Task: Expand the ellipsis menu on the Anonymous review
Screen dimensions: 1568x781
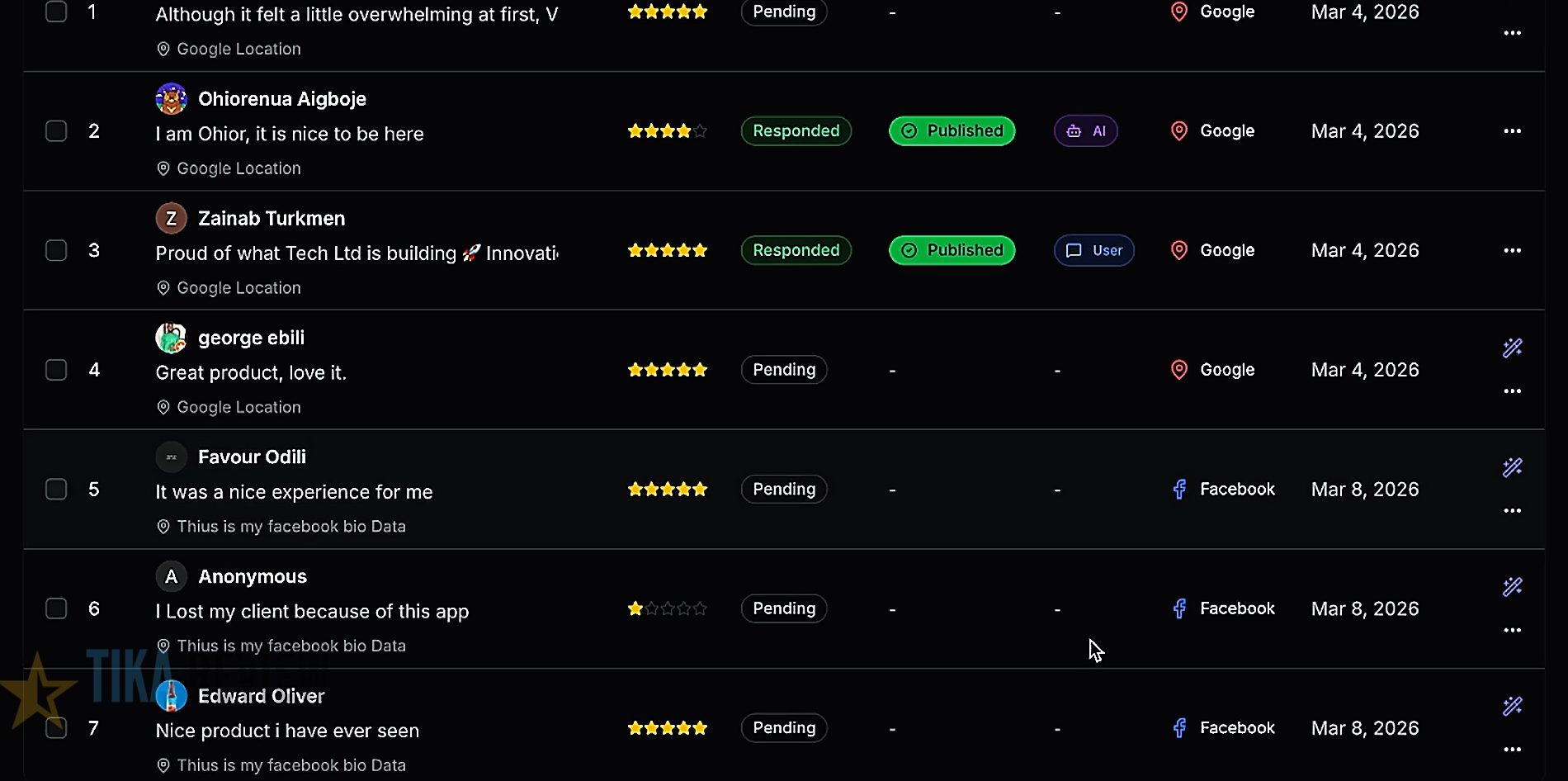Action: (x=1512, y=630)
